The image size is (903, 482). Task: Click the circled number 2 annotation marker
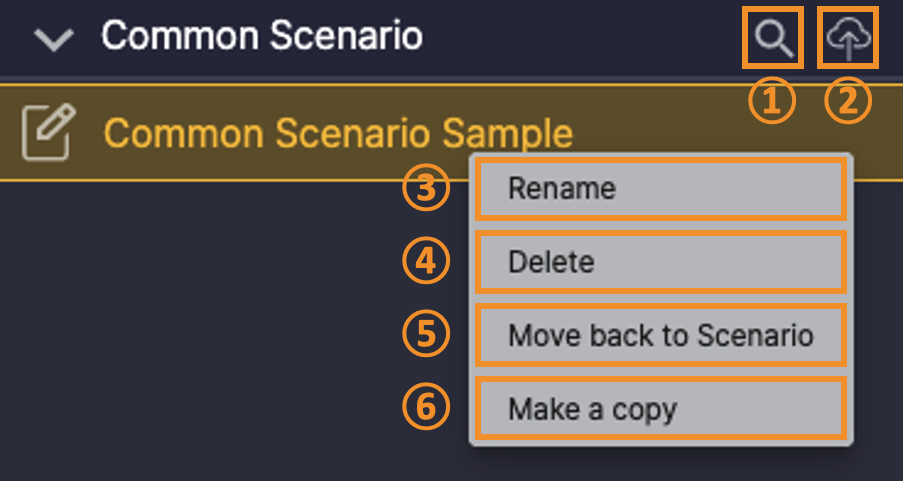[x=848, y=100]
